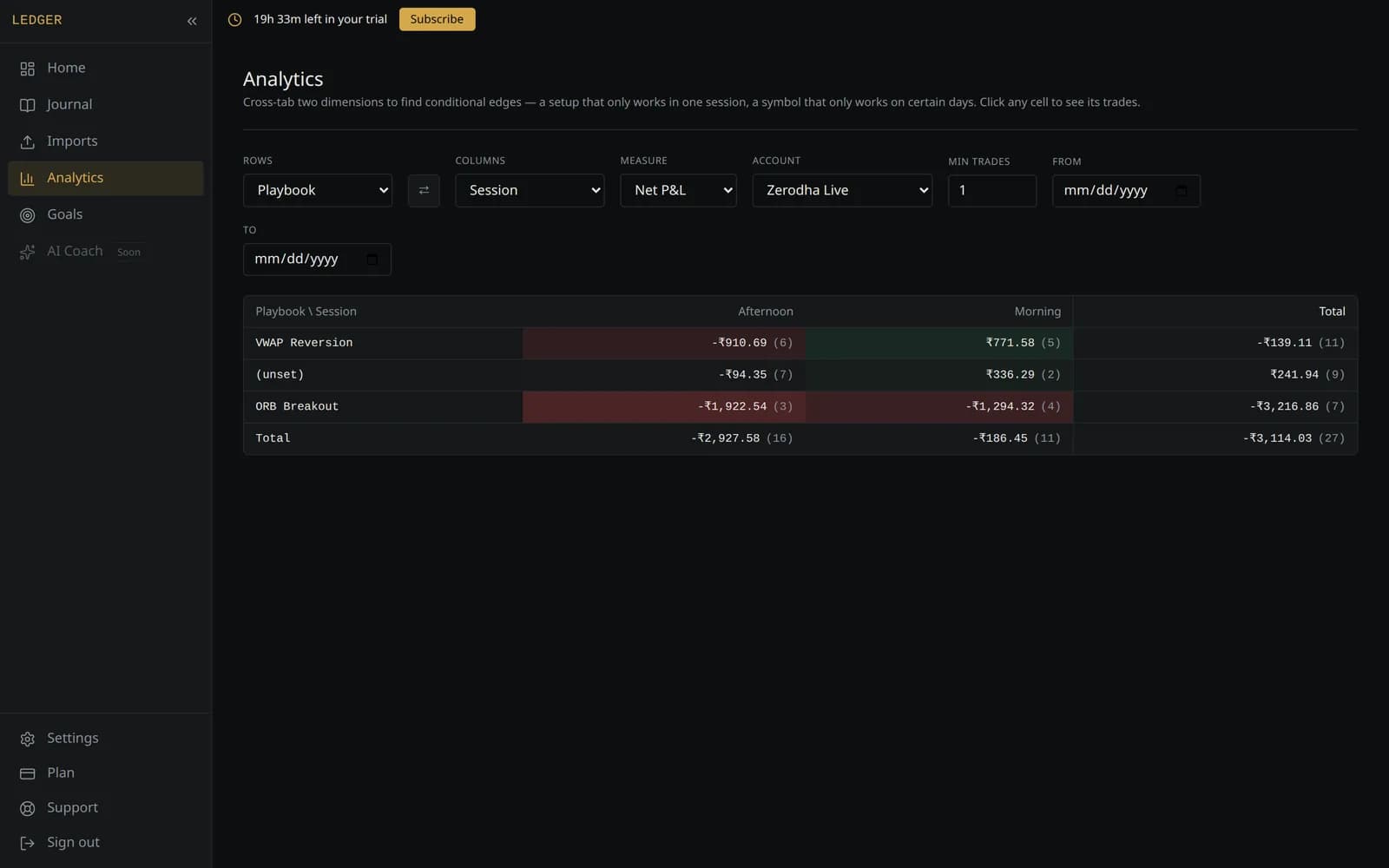Screen dimensions: 1389x868
Task: Click the FROM date input field
Action: [x=1126, y=191]
